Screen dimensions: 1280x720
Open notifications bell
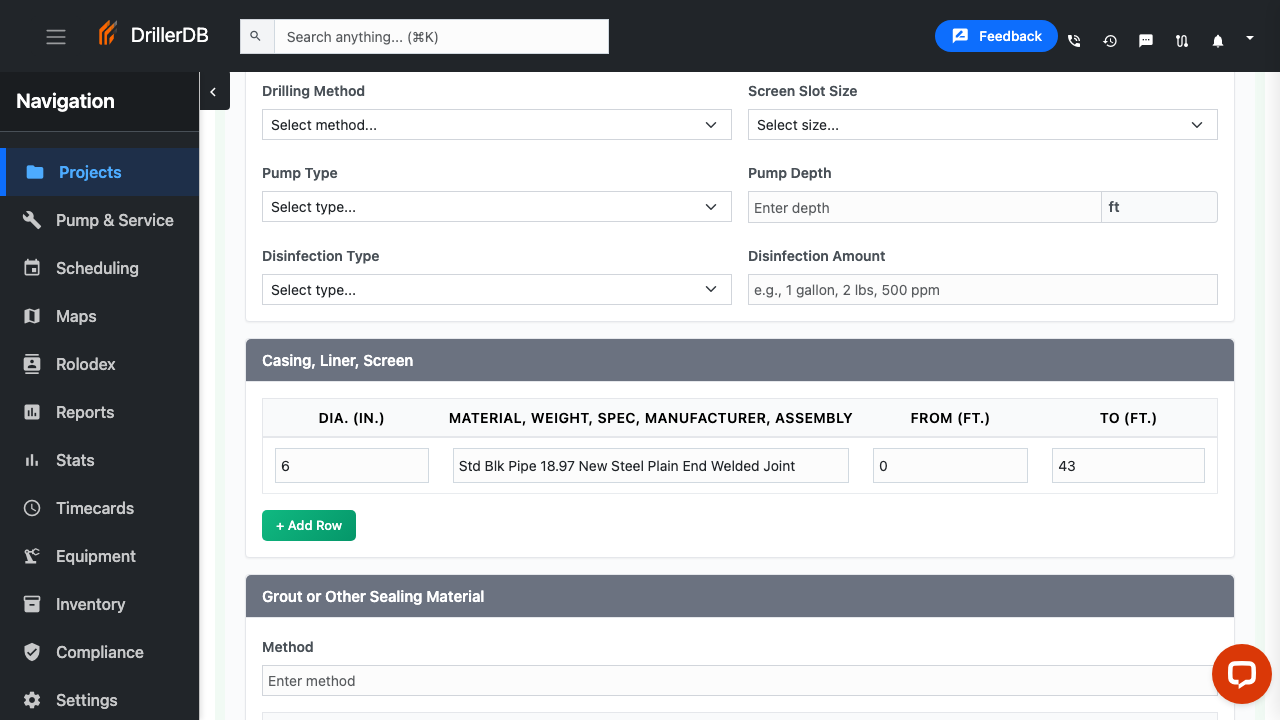[1218, 41]
